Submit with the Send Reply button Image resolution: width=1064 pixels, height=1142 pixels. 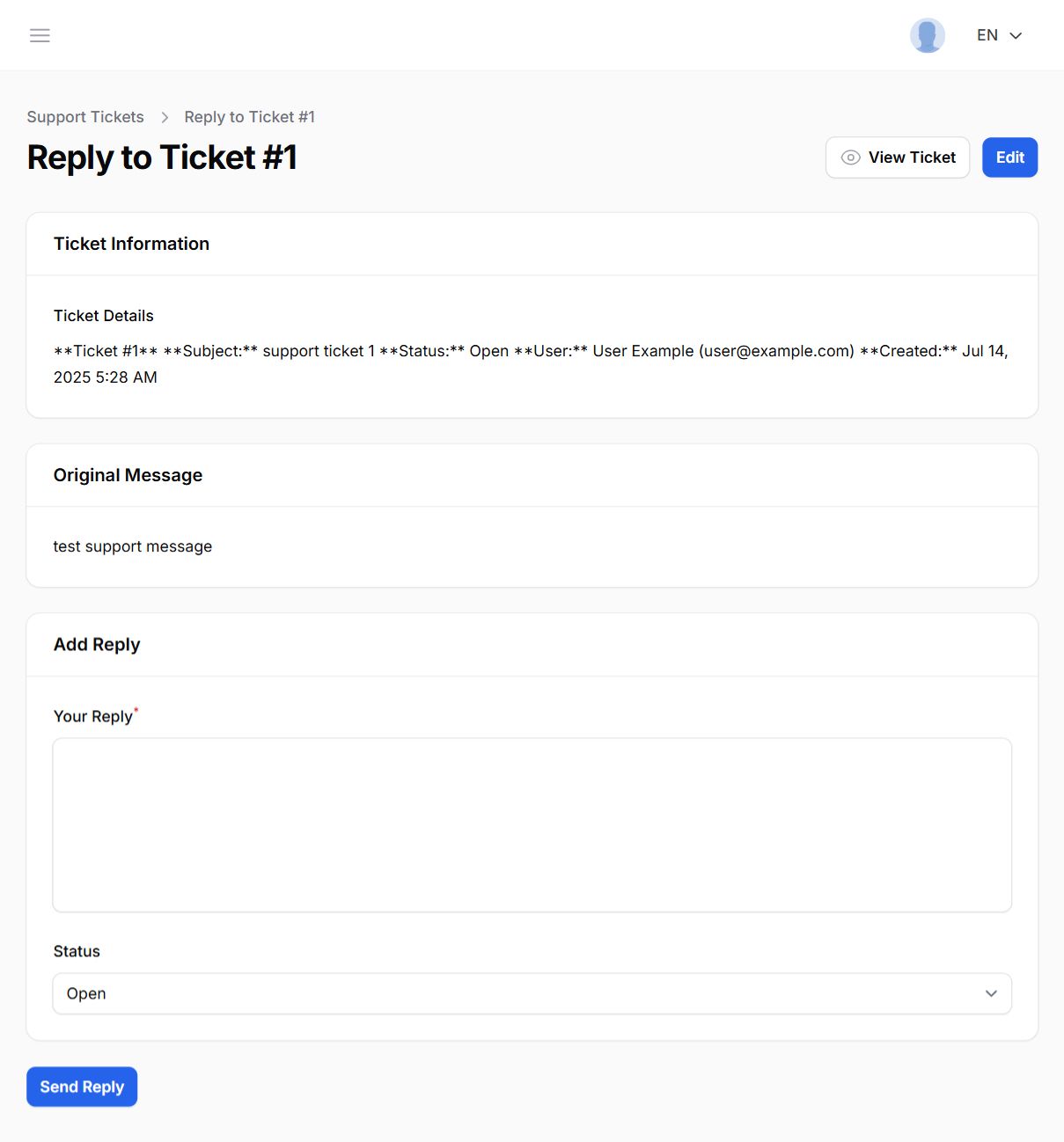[82, 1087]
